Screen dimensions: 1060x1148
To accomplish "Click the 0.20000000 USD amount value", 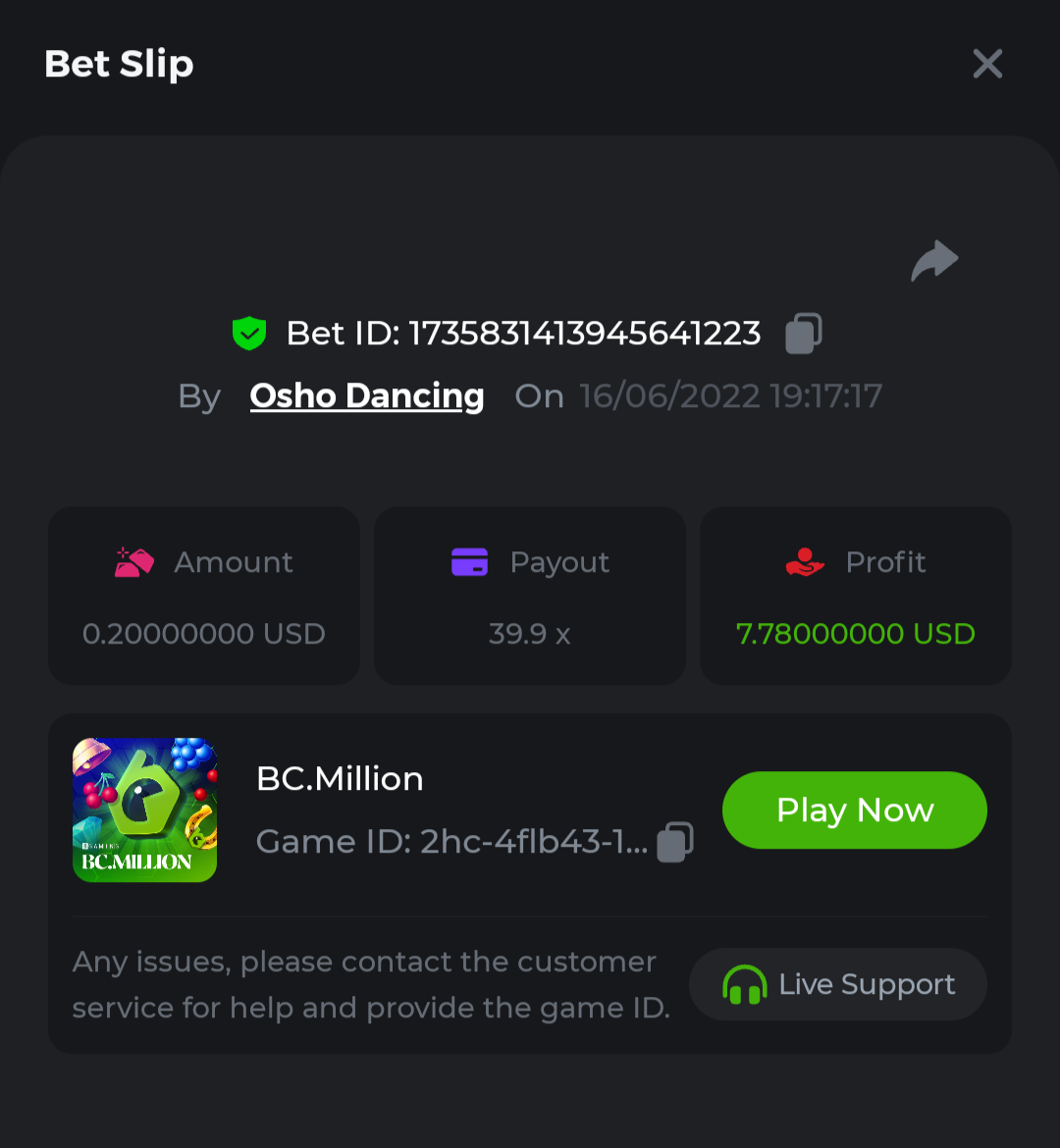I will coord(204,634).
